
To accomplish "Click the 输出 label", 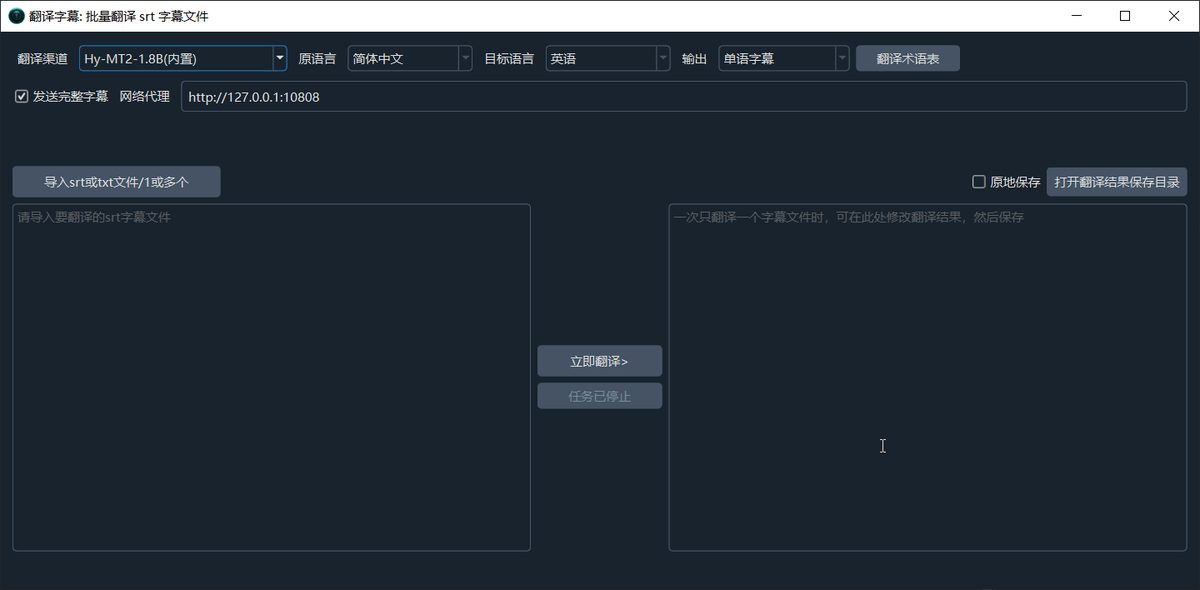I will click(x=695, y=59).
